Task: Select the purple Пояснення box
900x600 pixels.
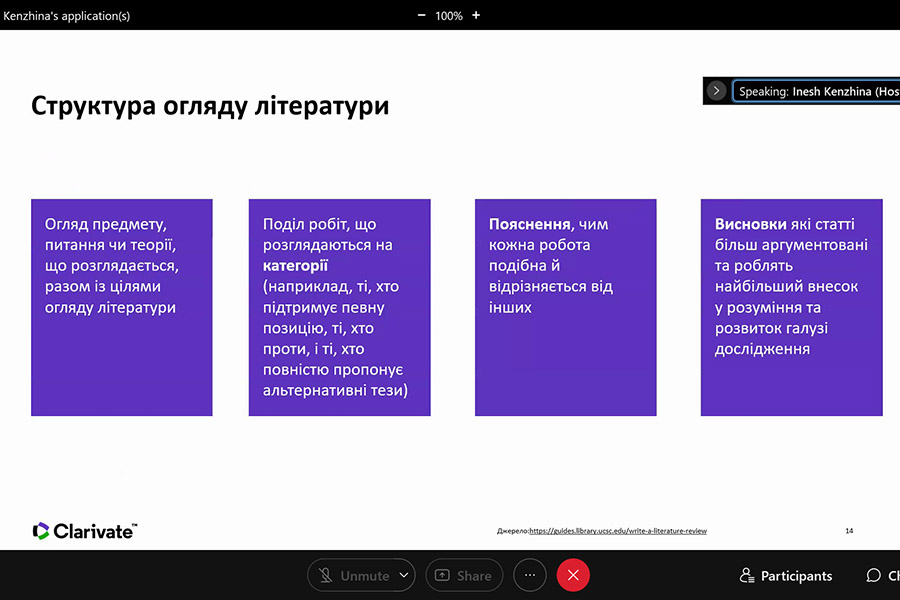Action: point(565,307)
